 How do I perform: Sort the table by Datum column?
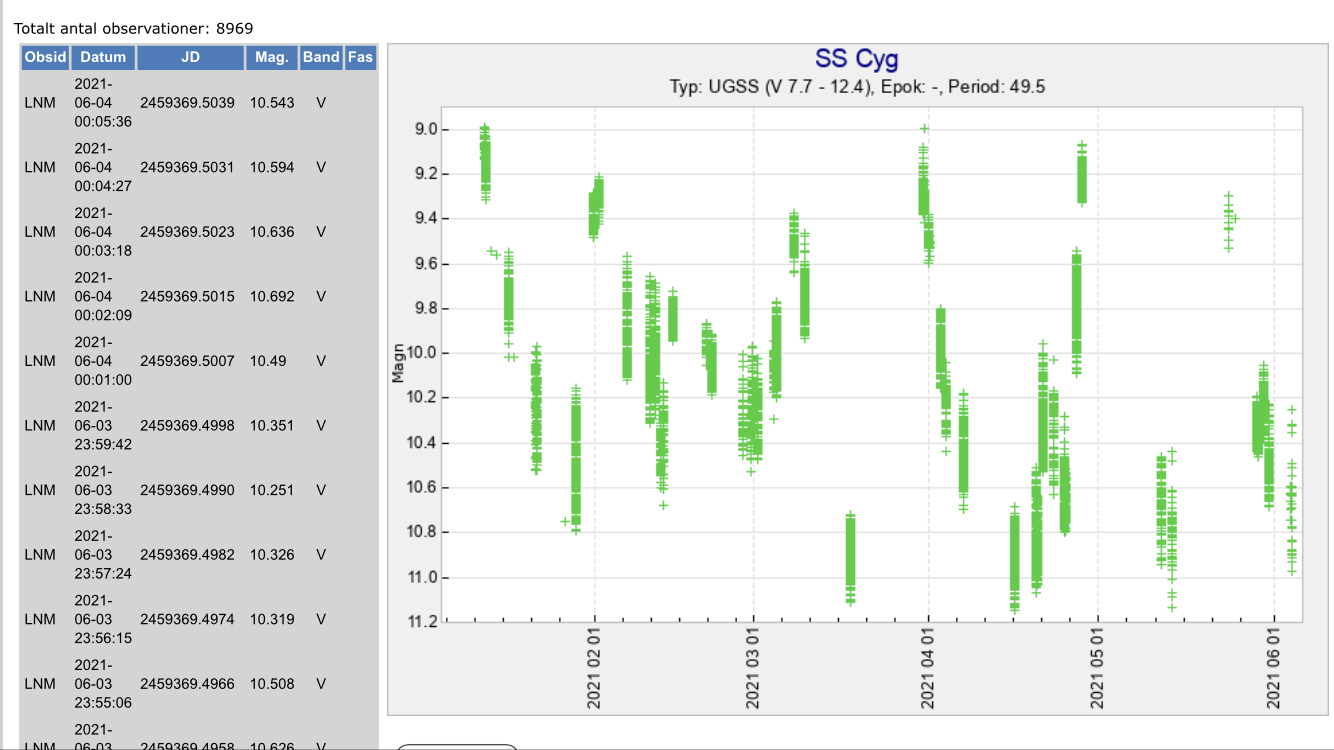[103, 57]
